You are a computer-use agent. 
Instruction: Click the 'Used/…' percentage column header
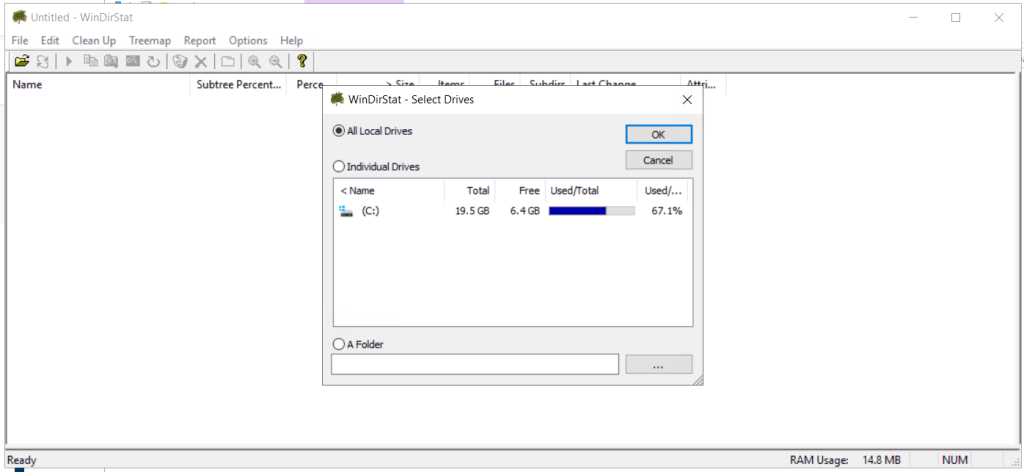point(662,191)
